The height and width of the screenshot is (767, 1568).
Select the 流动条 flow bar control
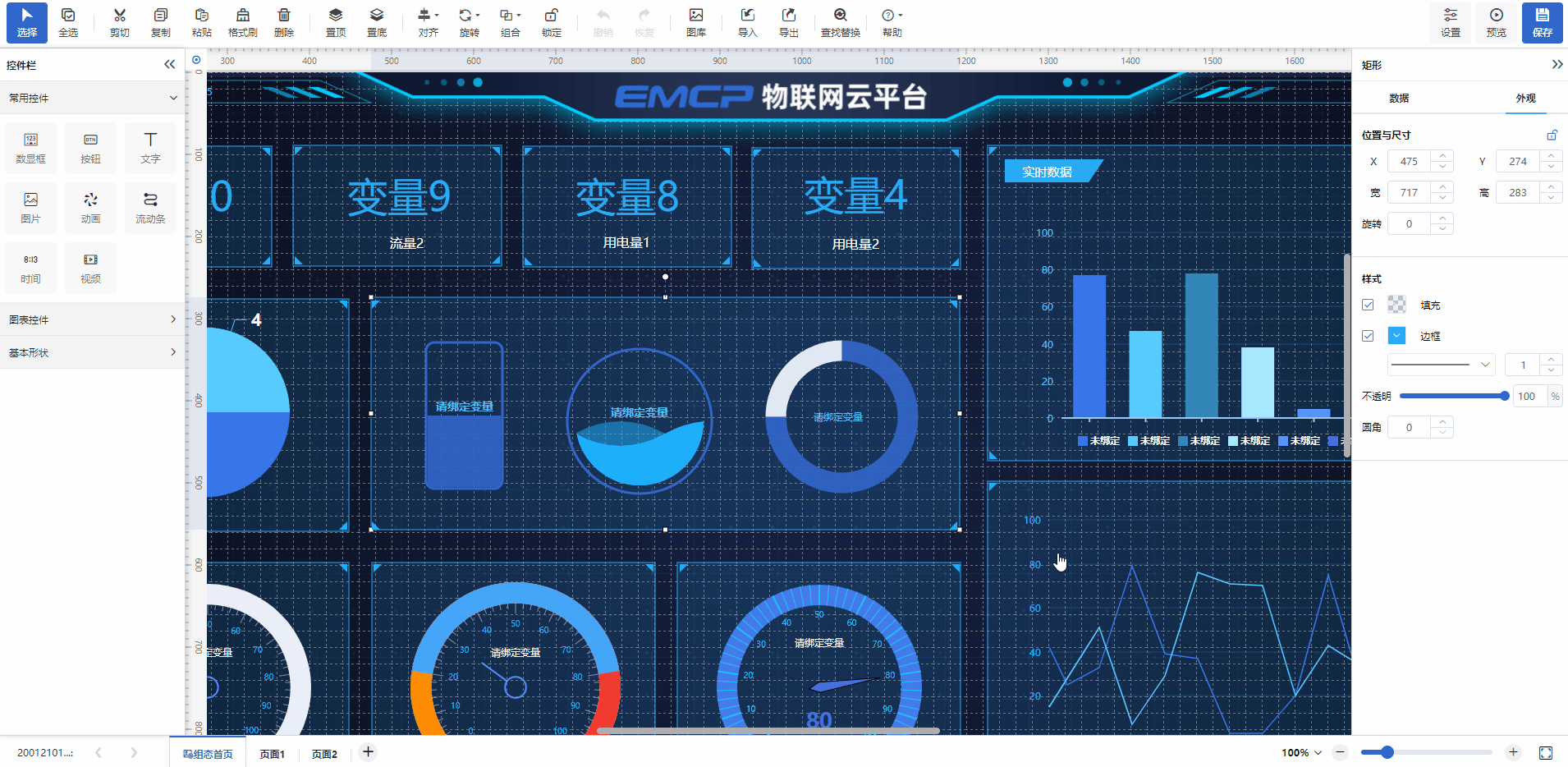point(151,208)
